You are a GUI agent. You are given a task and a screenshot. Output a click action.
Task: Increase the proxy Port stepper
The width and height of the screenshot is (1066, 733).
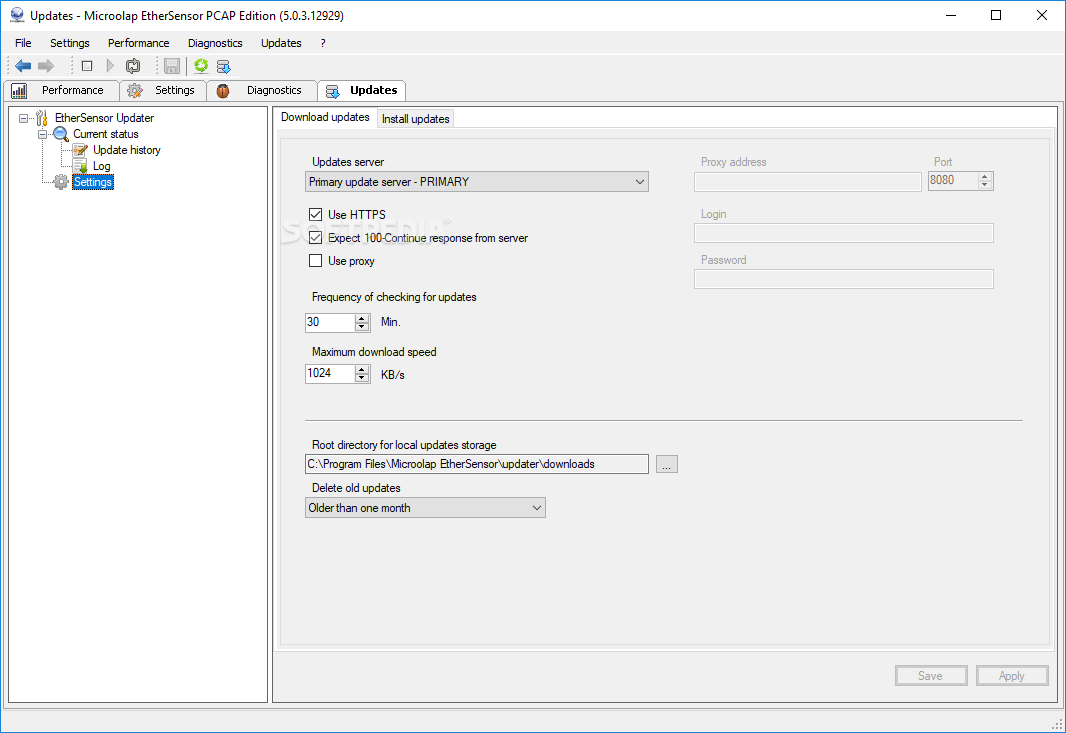click(985, 177)
